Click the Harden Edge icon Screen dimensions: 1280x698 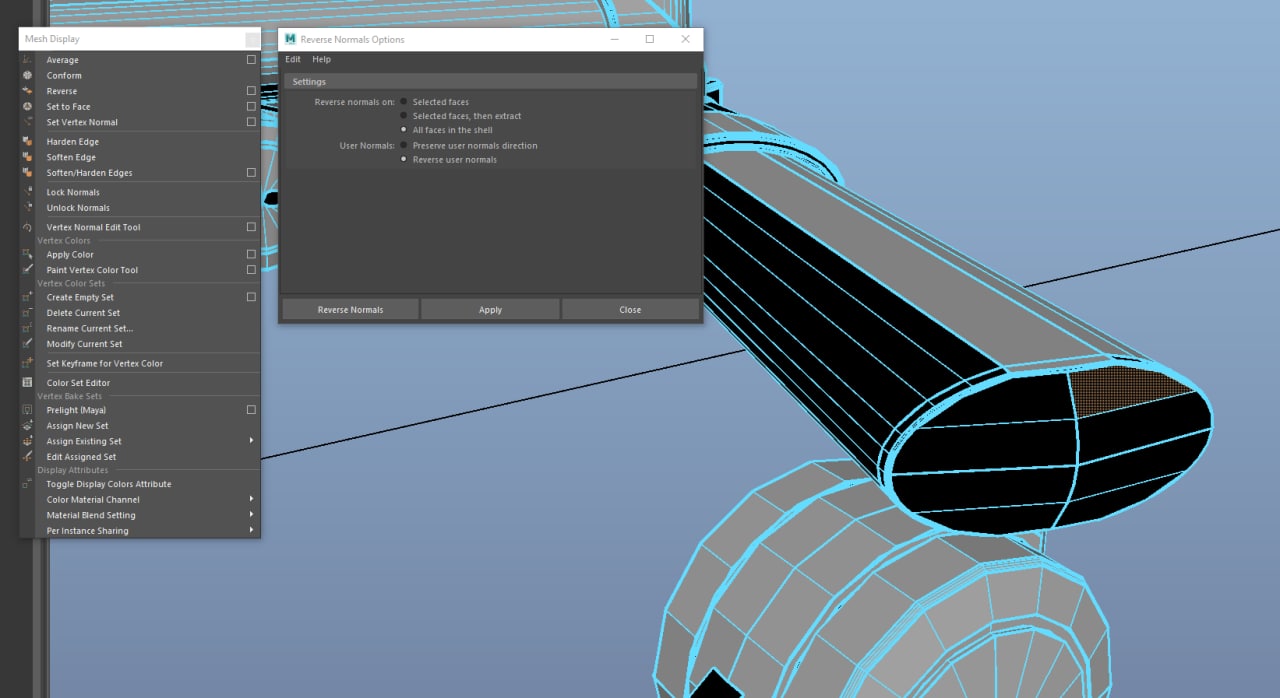(27, 142)
